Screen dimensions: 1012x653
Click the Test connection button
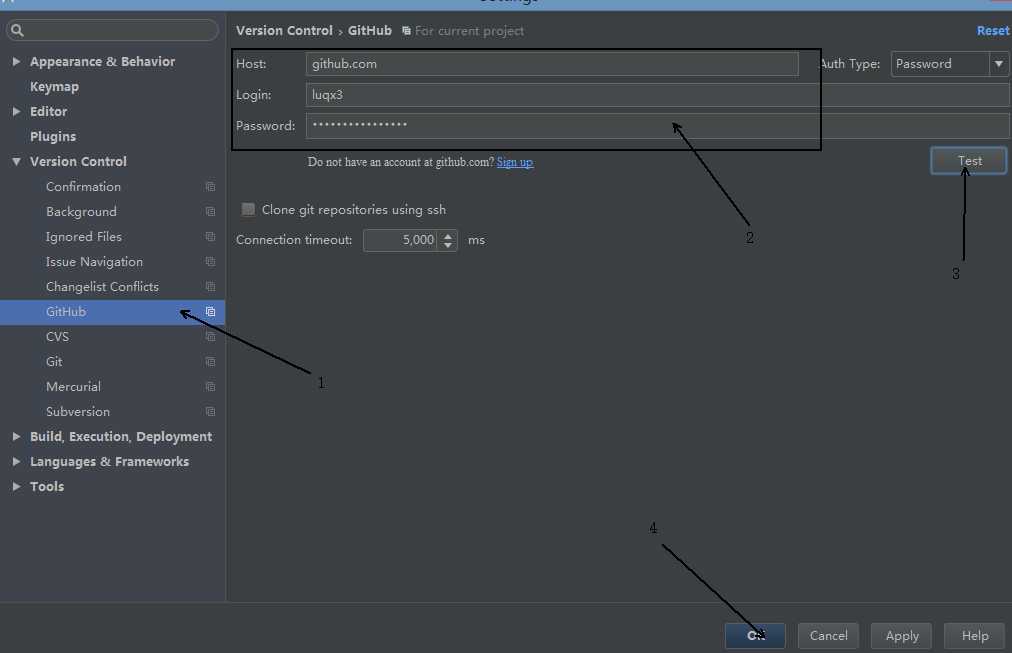tap(969, 161)
